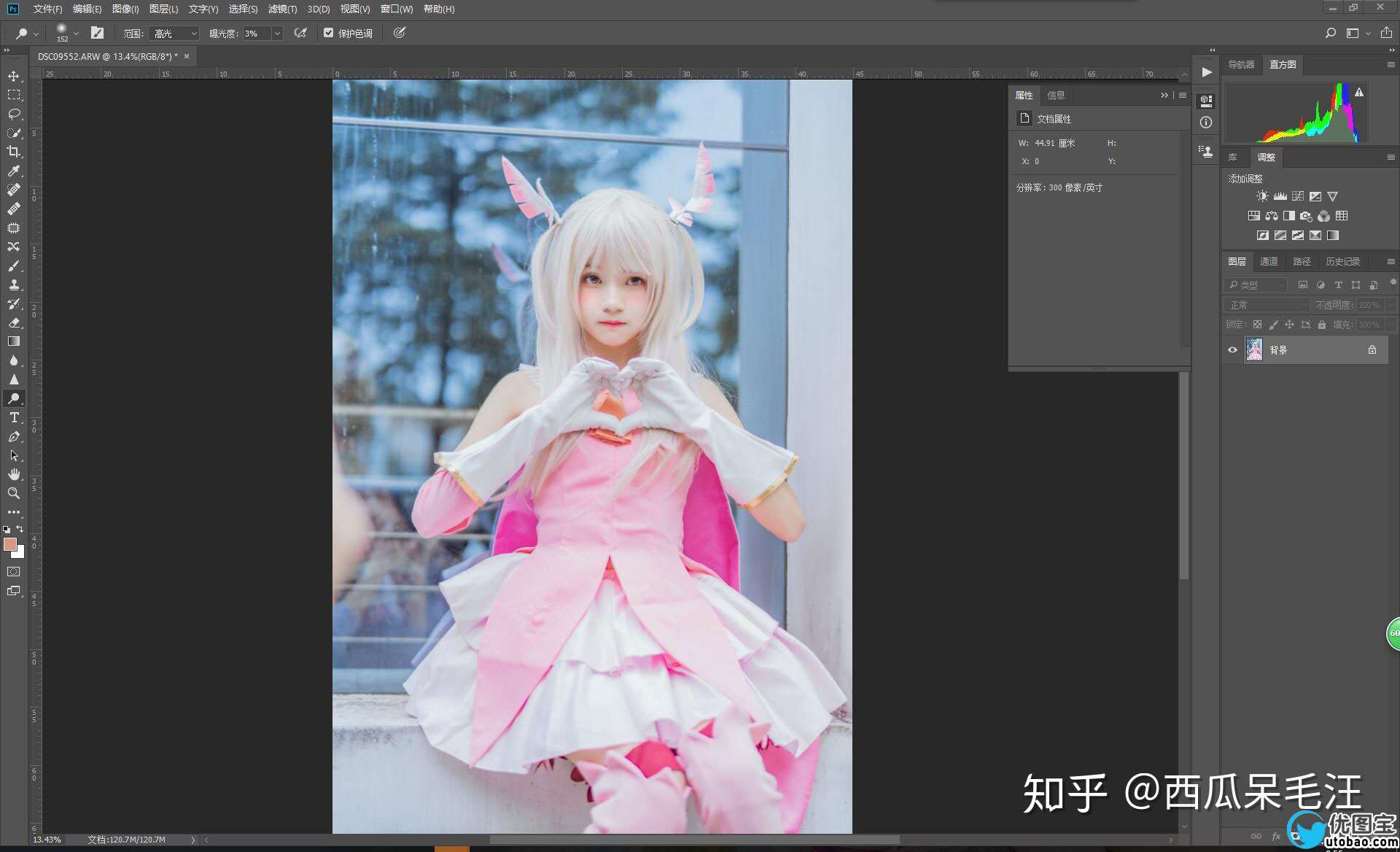Select the Quick Selection tool
The height and width of the screenshot is (852, 1400).
(14, 133)
